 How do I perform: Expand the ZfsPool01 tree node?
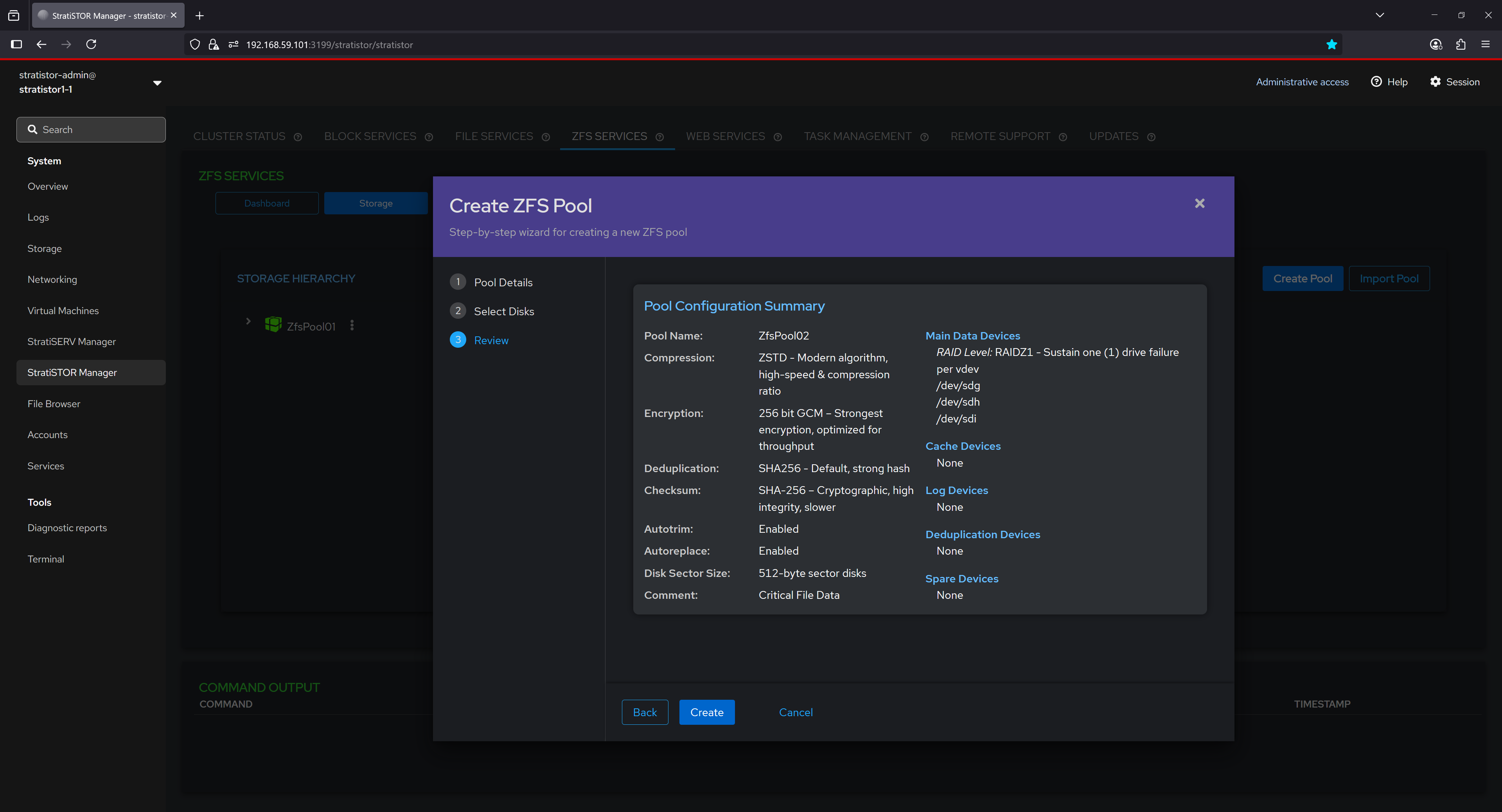pyautogui.click(x=248, y=321)
